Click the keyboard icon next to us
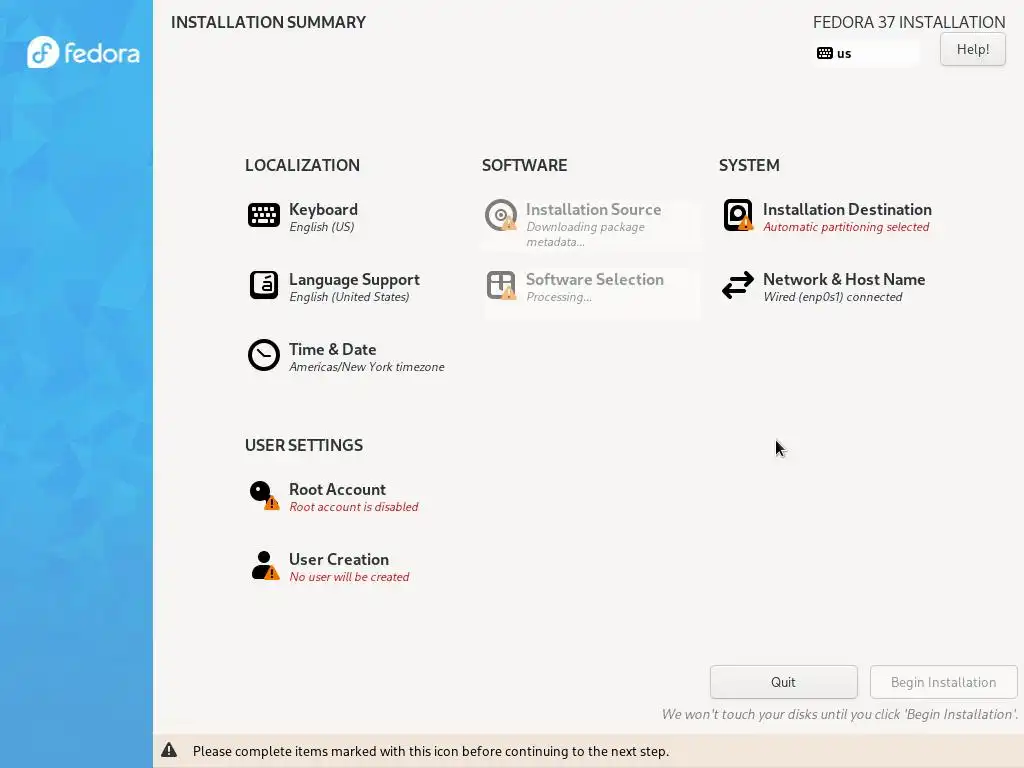Viewport: 1024px width, 768px height. pyautogui.click(x=825, y=53)
